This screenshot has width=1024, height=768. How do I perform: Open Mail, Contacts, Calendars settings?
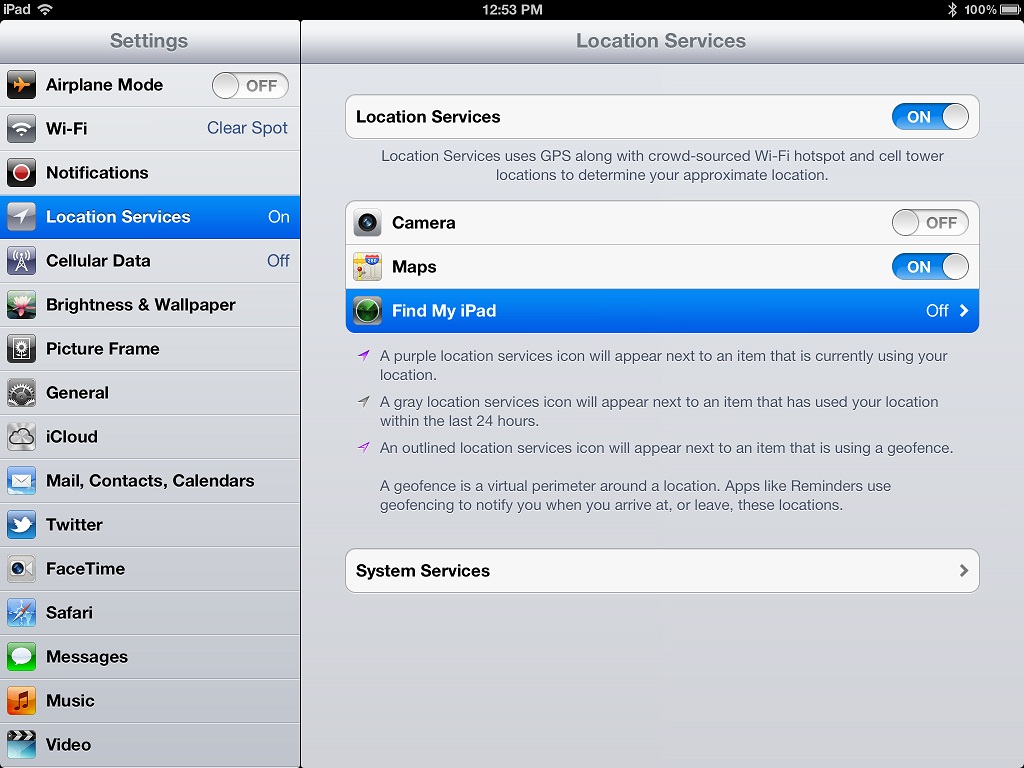pyautogui.click(x=150, y=481)
